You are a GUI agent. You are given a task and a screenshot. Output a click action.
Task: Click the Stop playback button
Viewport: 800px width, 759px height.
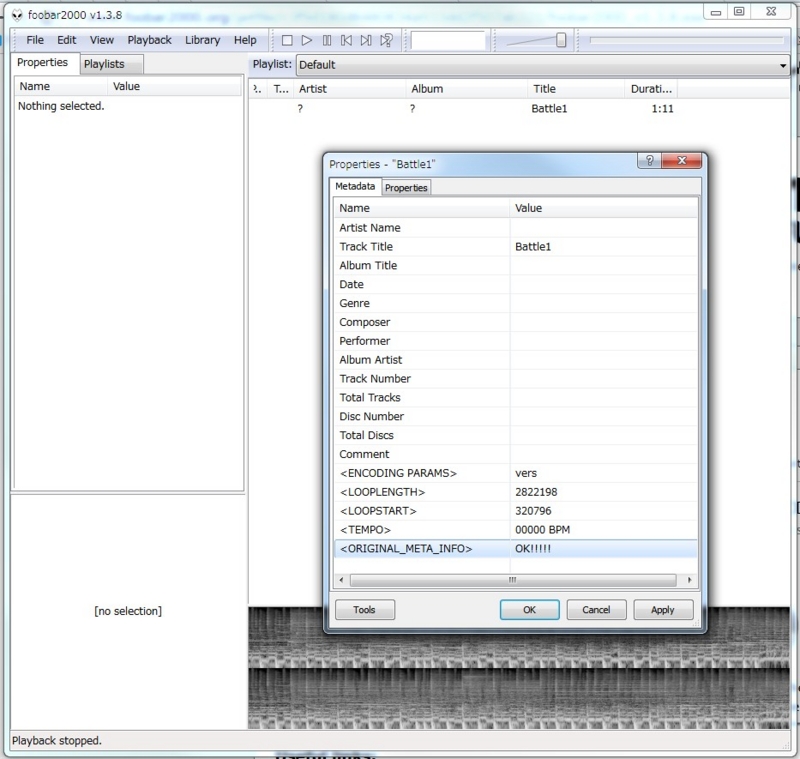287,40
